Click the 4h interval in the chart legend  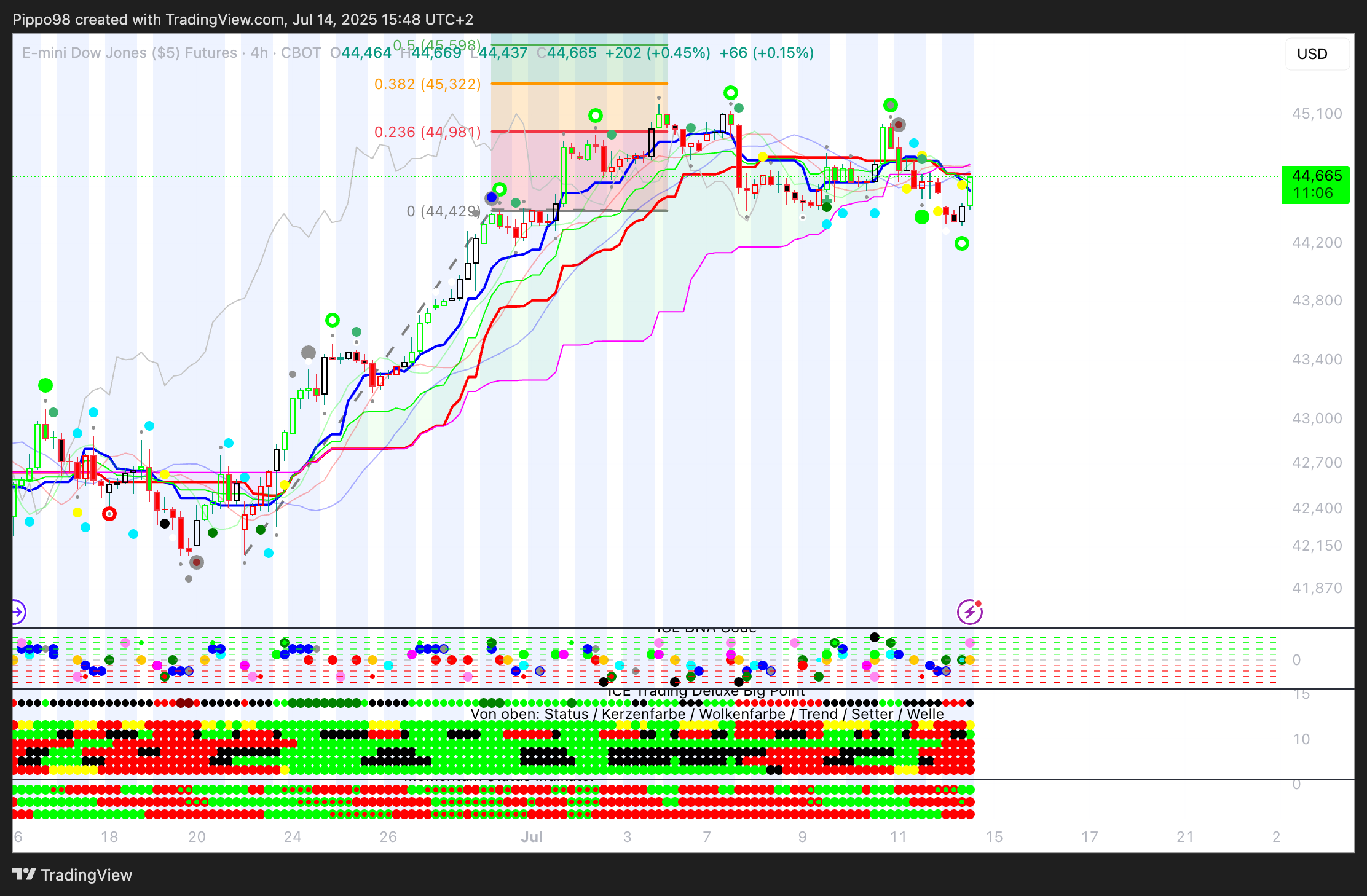[x=259, y=53]
